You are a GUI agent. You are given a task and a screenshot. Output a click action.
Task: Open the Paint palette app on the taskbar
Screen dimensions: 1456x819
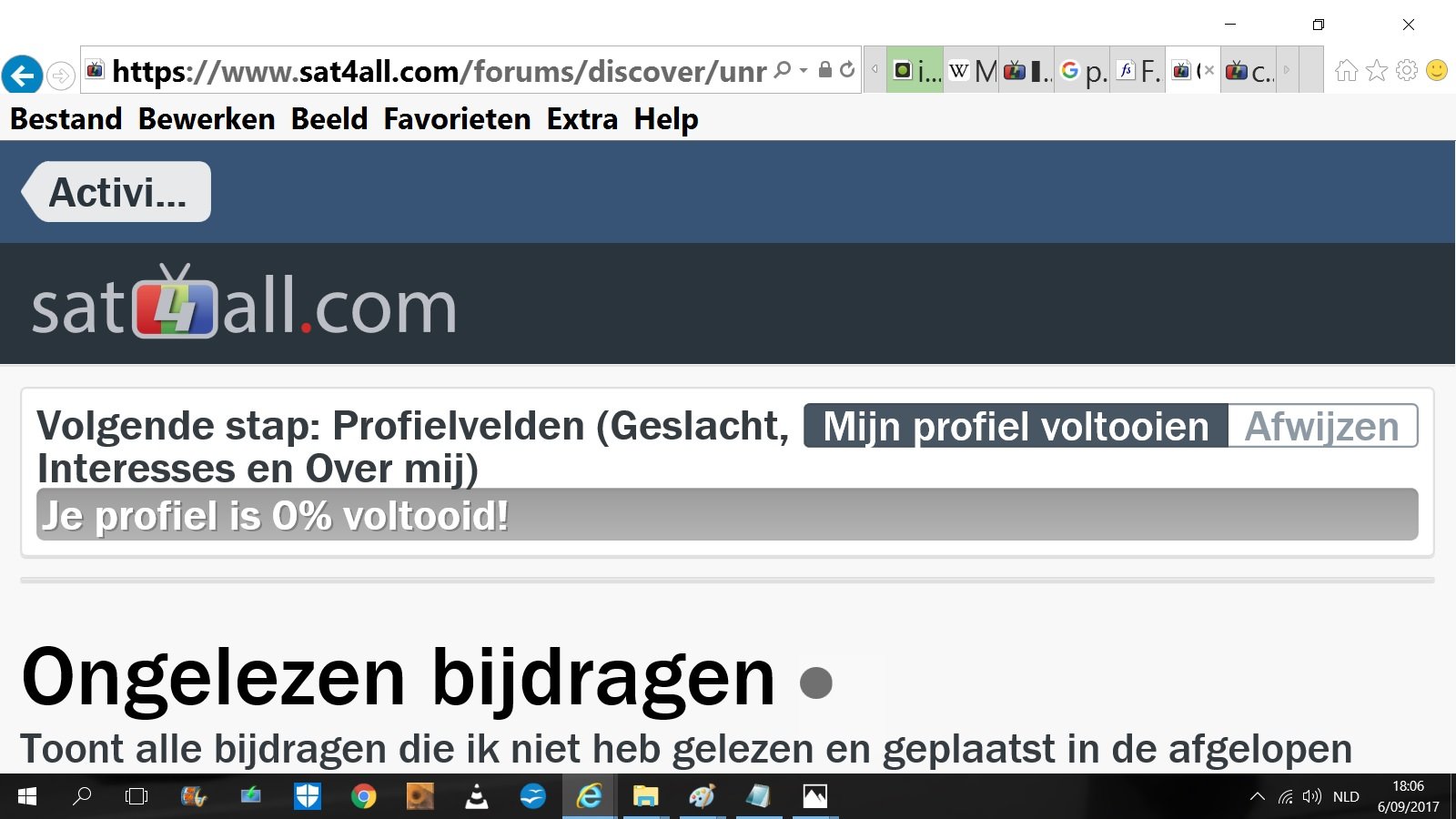(x=702, y=797)
